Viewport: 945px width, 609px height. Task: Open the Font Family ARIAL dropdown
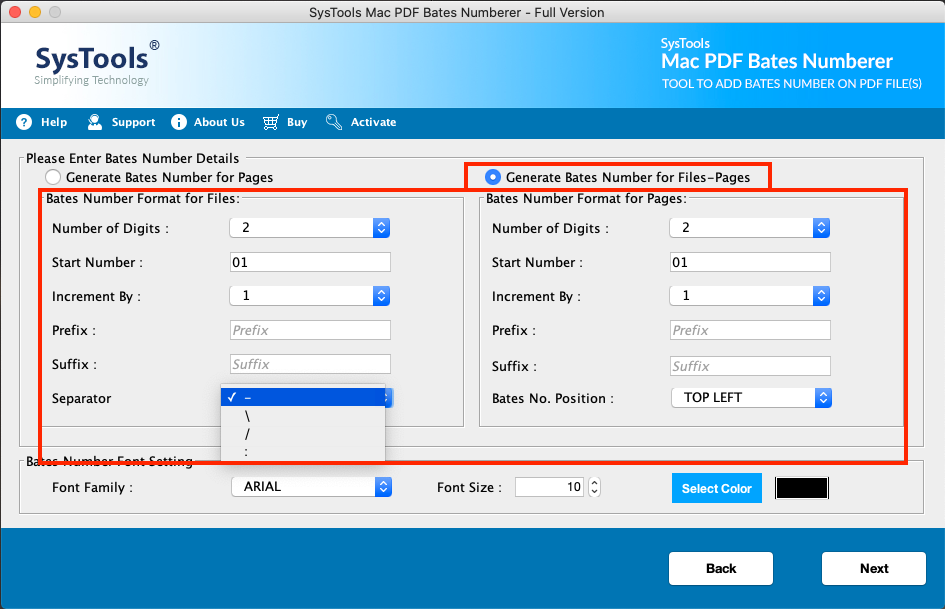312,487
